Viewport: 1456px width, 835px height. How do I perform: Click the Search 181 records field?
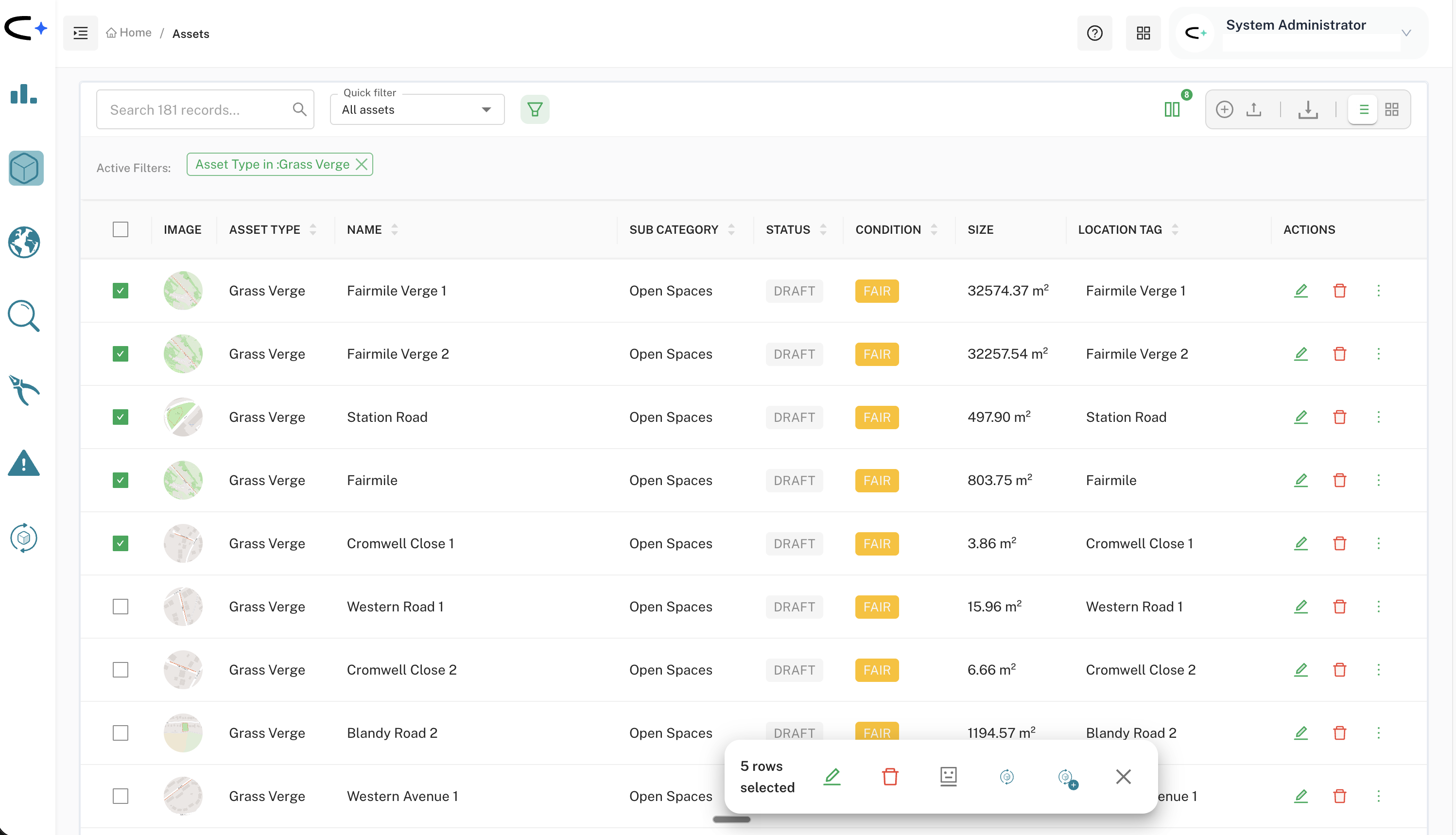205,109
